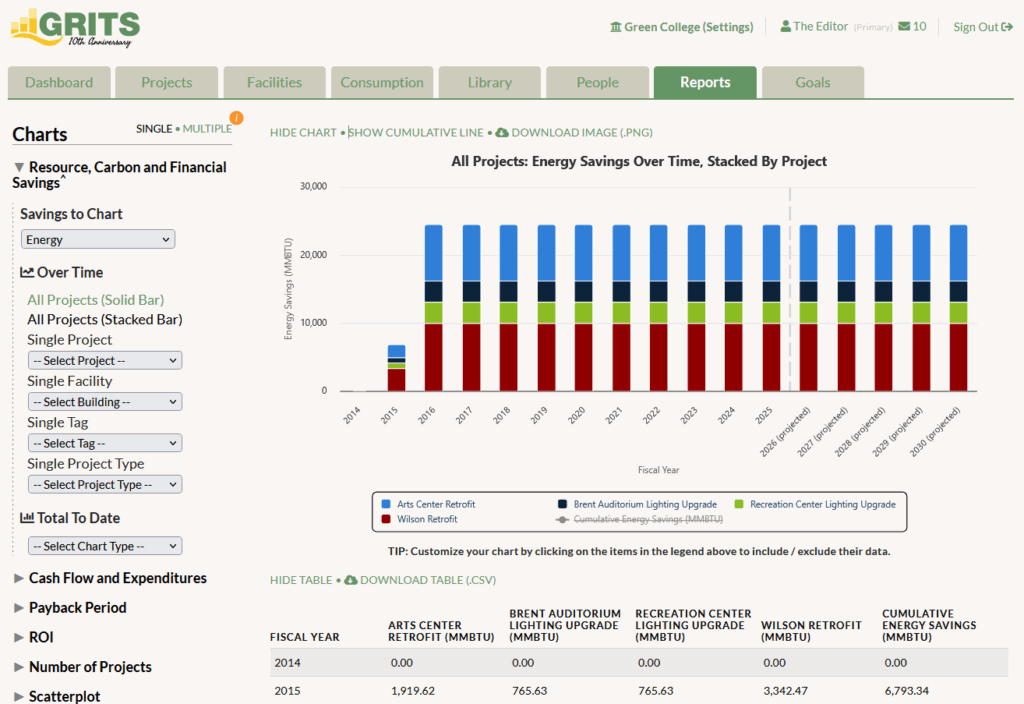This screenshot has height=704, width=1024.
Task: Switch charts mode to Multiple
Action: [207, 129]
